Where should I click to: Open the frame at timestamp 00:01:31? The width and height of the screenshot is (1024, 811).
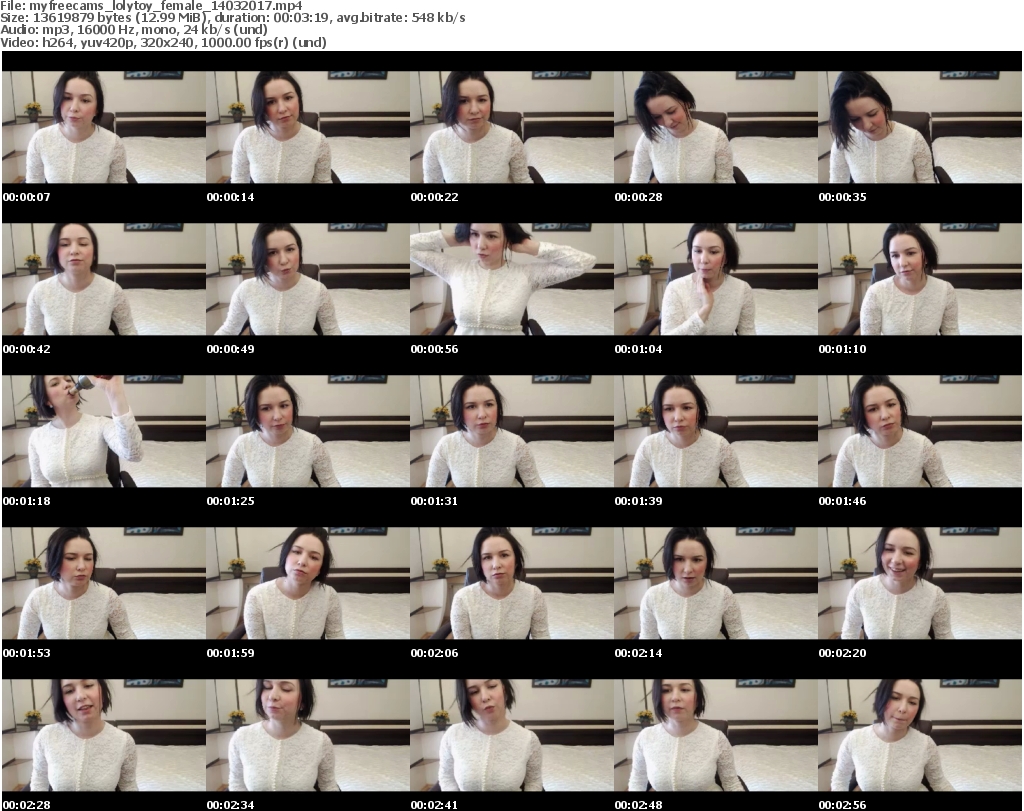click(x=512, y=432)
